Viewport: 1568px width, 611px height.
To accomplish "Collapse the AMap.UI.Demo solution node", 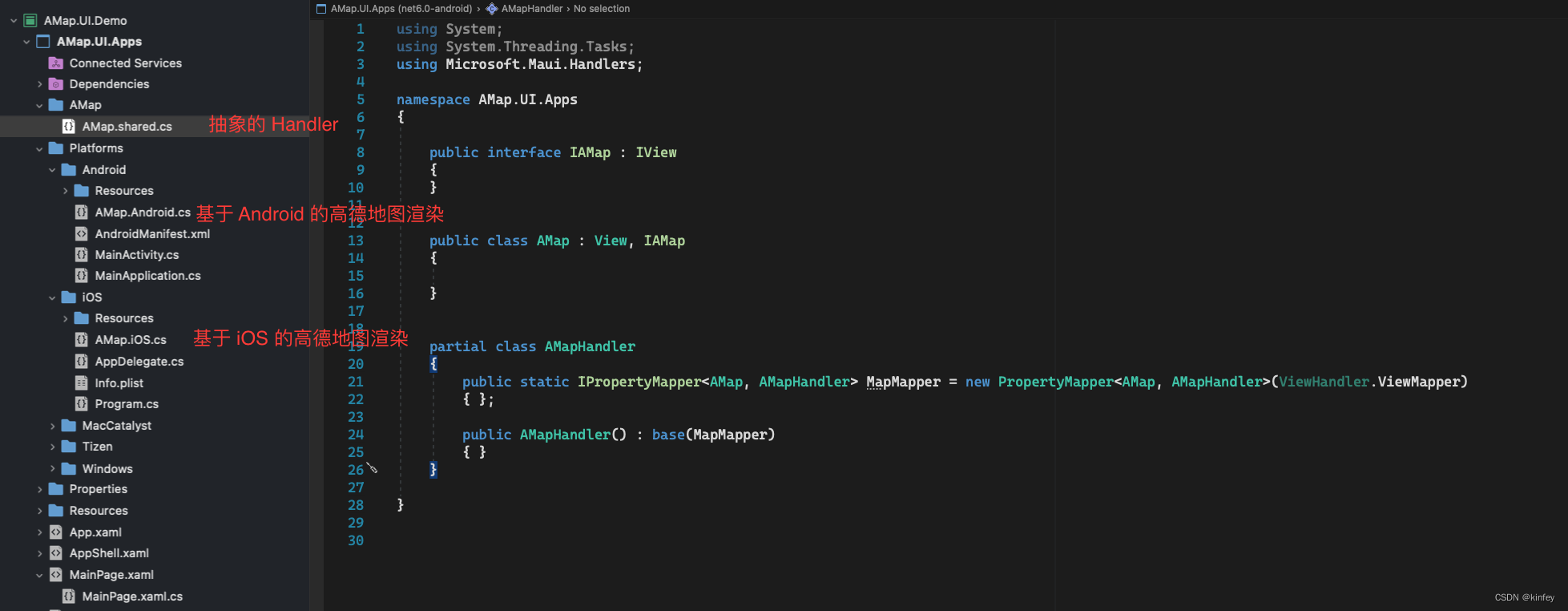I will tap(14, 20).
